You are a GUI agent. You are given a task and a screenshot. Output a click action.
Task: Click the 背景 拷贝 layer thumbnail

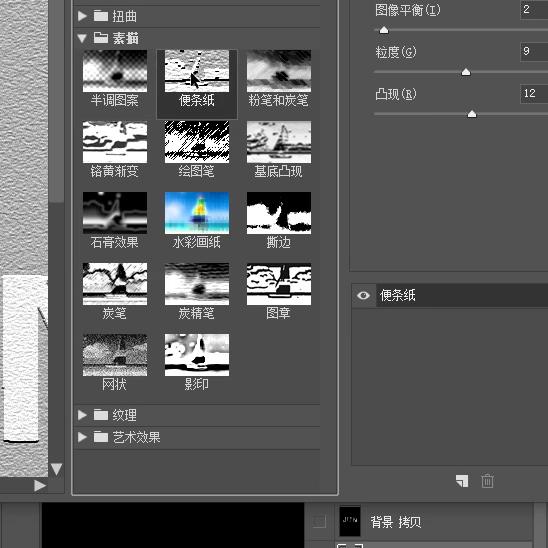tap(350, 522)
